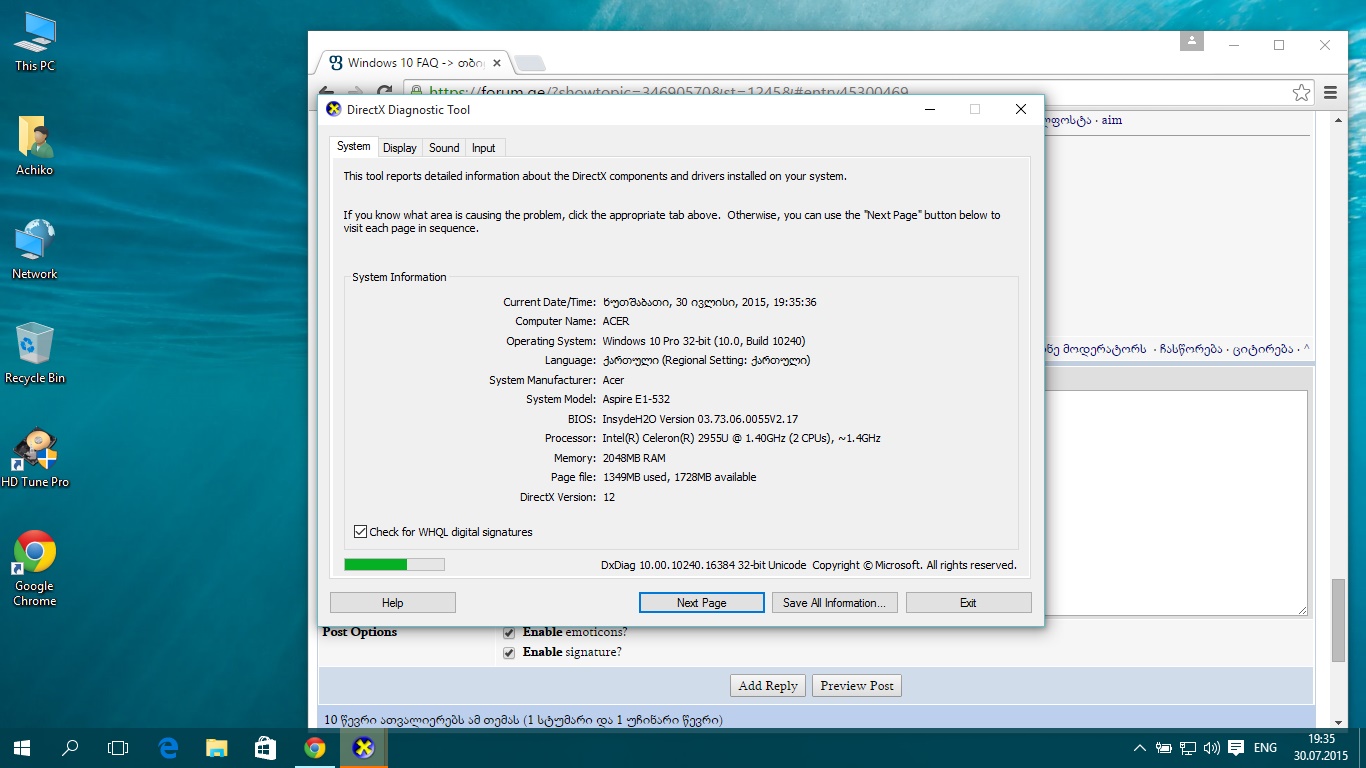Screen dimensions: 1366x768
Task: Click the Exit button in DxDiag
Action: 968,603
